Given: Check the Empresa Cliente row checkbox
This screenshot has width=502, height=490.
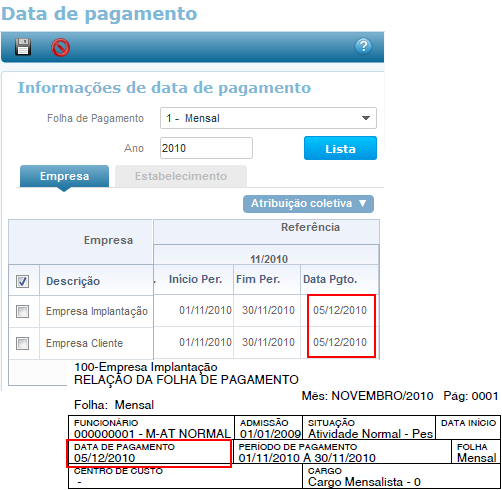Looking at the screenshot, I should [22, 343].
